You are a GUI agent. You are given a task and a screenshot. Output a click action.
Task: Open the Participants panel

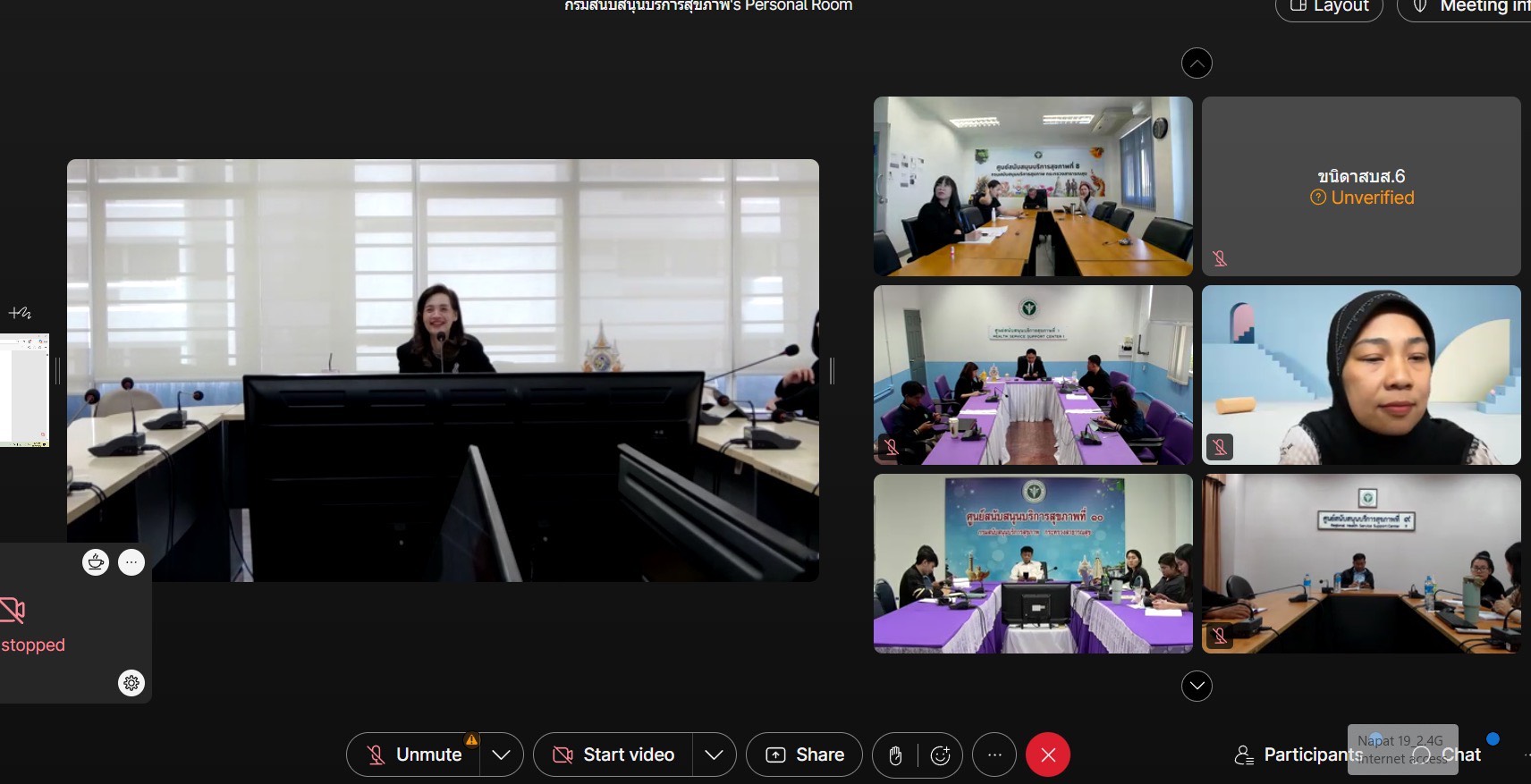tap(1298, 755)
